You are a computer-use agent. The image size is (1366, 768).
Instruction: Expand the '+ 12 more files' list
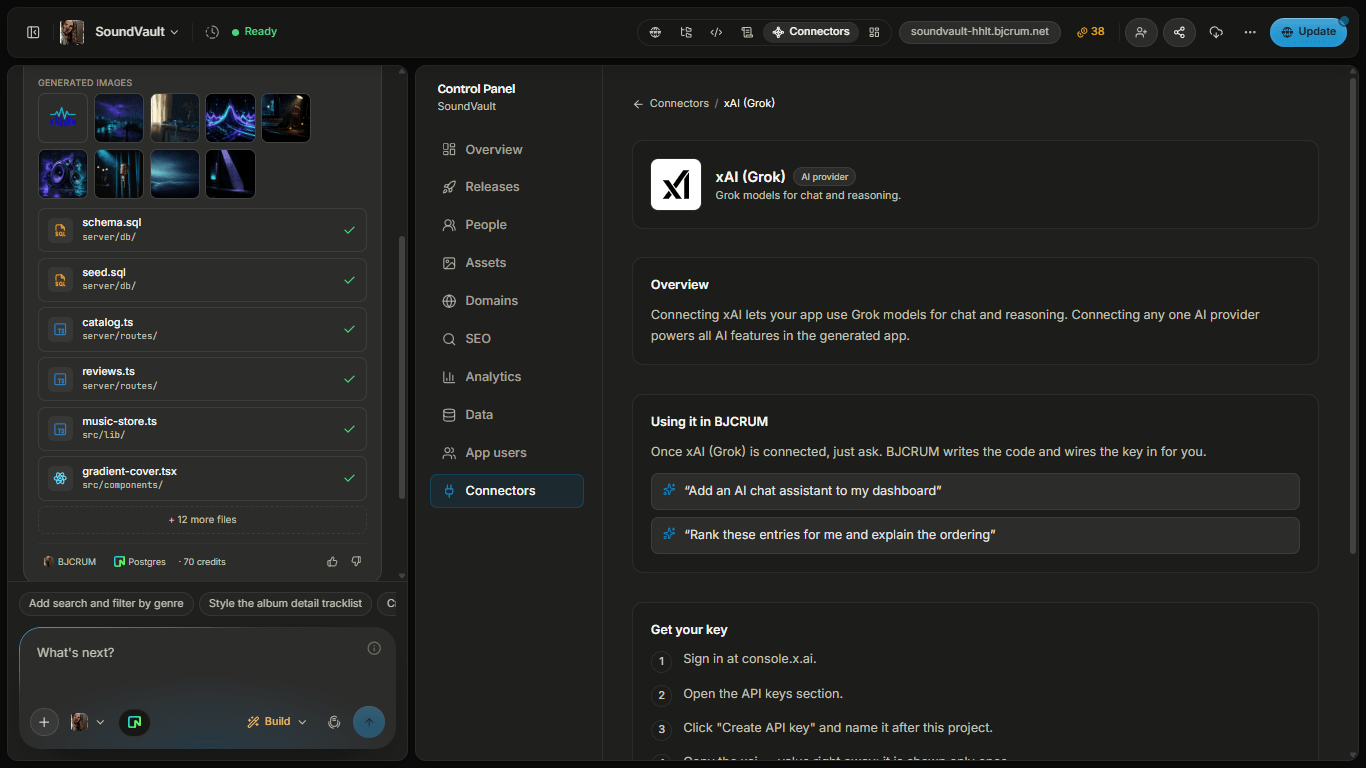pos(202,520)
